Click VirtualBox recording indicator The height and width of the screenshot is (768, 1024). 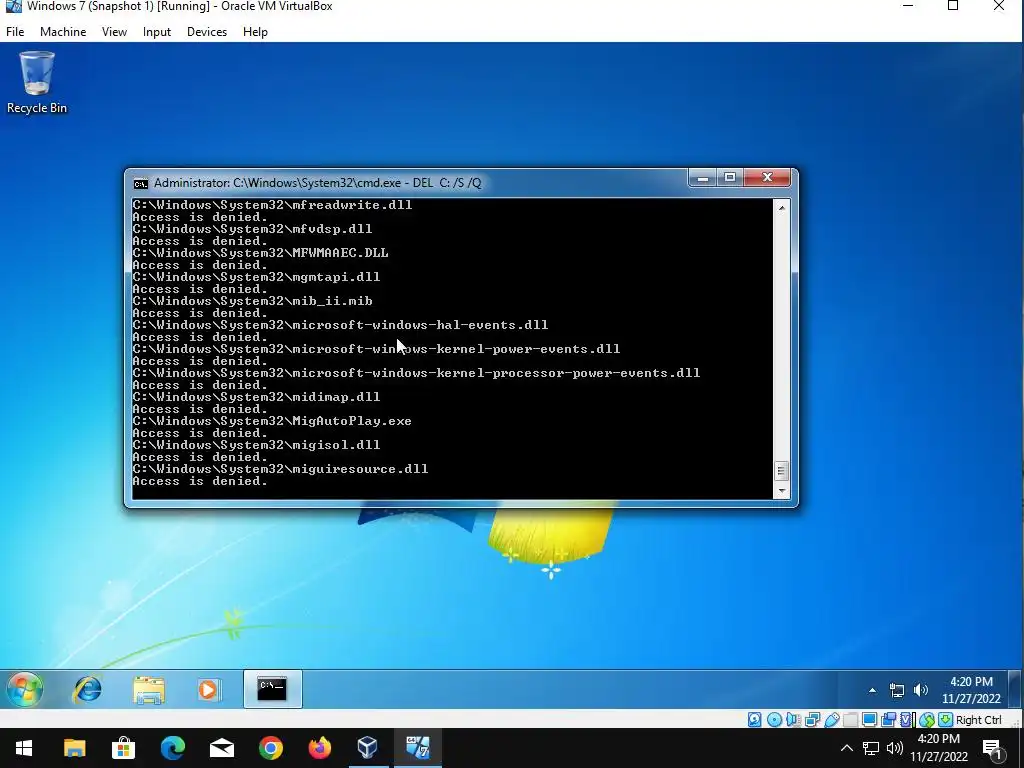(888, 720)
